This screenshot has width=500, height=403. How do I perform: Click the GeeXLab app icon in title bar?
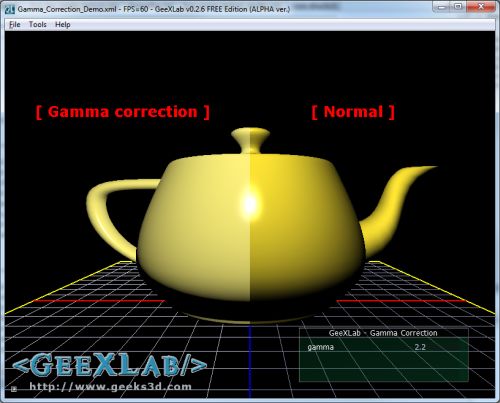tap(10, 9)
